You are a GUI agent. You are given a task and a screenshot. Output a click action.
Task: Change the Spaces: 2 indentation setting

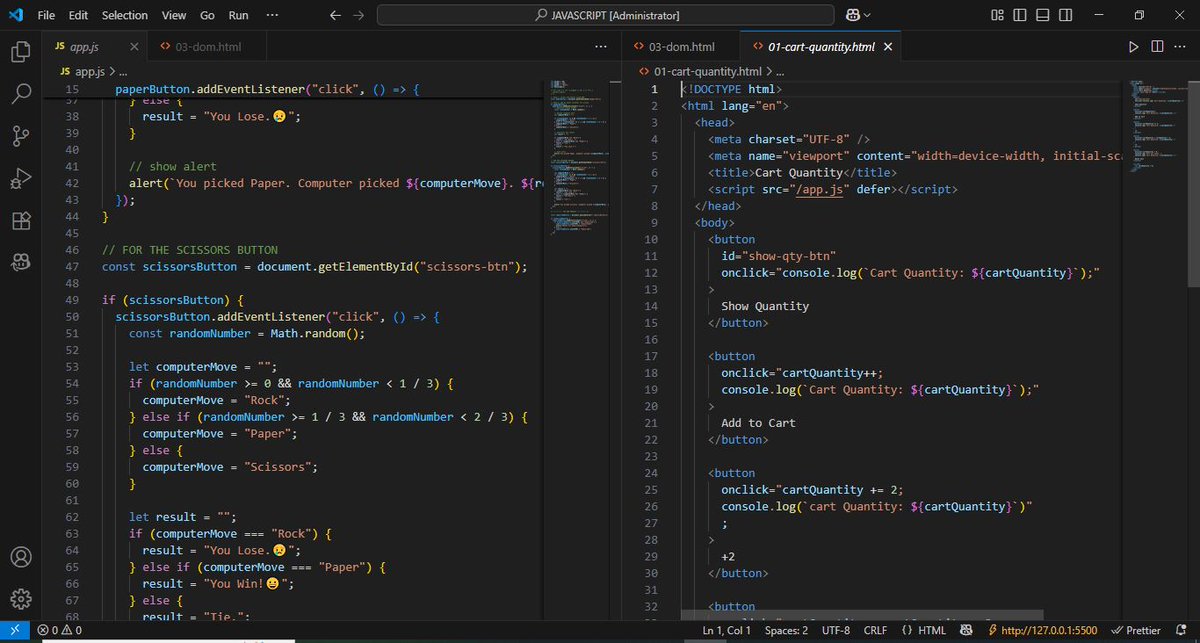click(787, 631)
